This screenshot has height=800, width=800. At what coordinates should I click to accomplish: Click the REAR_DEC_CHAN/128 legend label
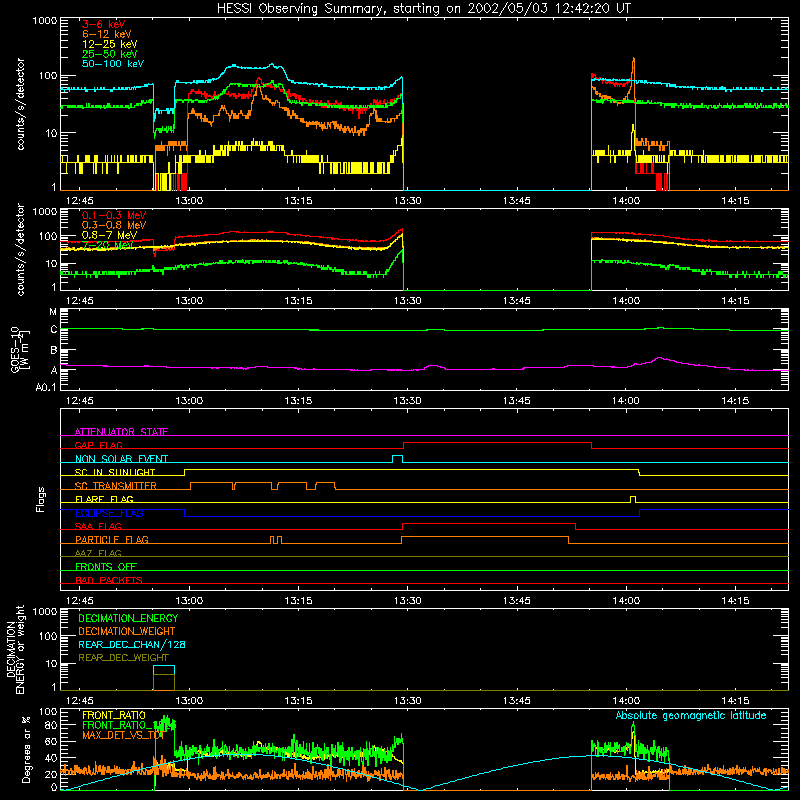[x=132, y=644]
